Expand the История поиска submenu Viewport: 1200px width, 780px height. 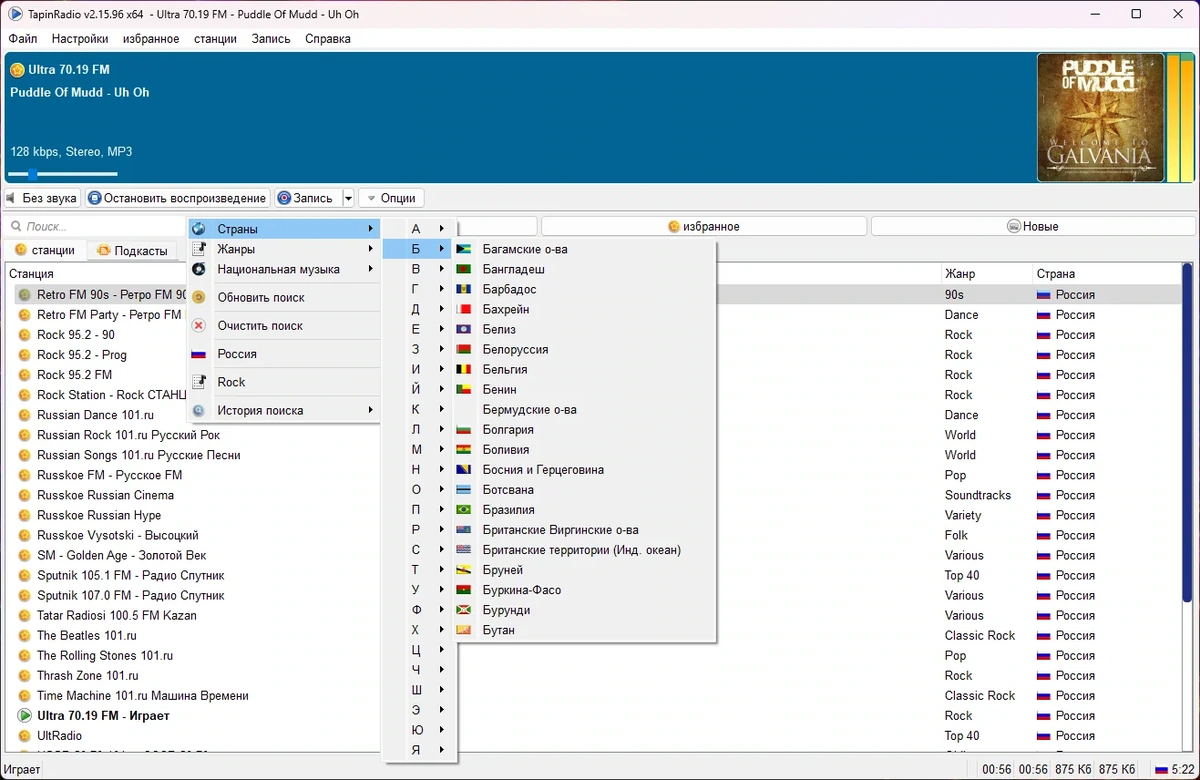[284, 410]
